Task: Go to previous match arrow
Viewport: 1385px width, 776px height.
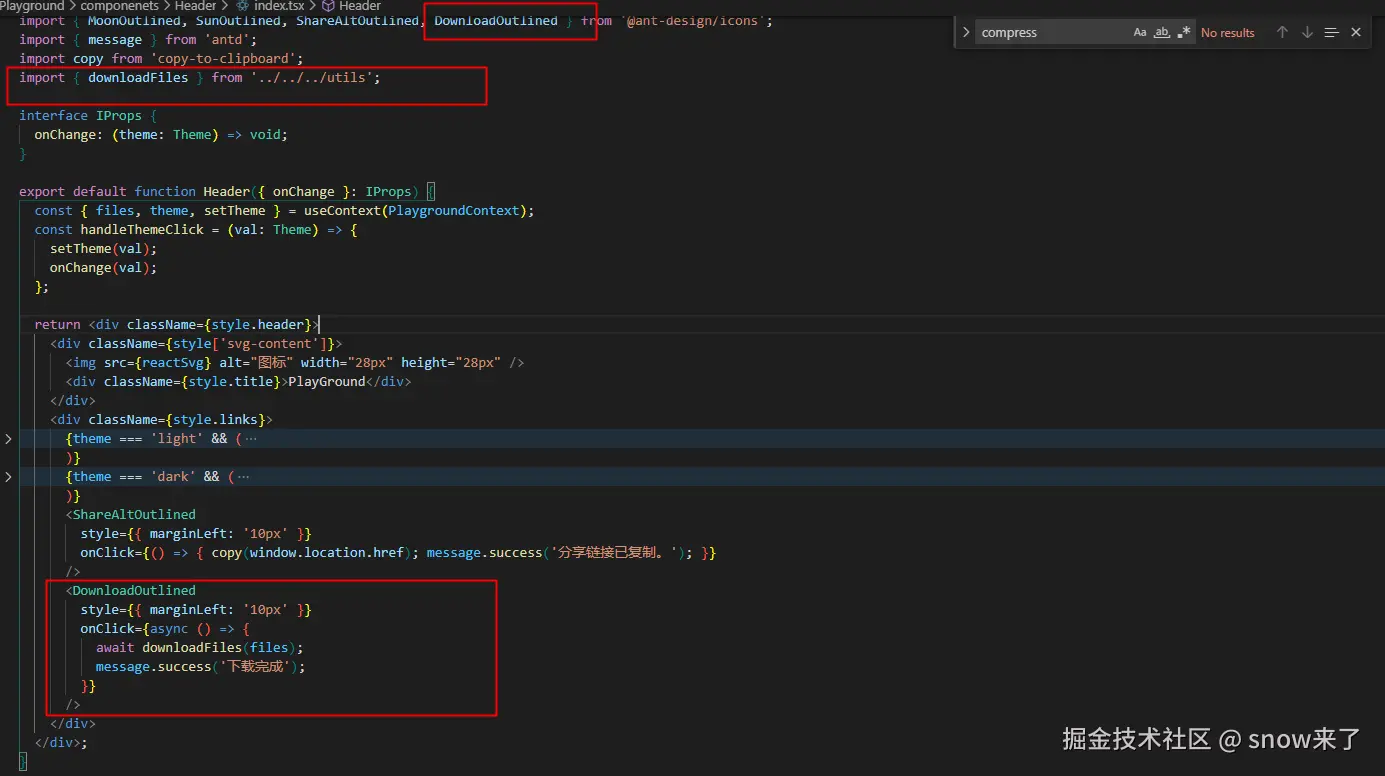Action: click(1282, 32)
